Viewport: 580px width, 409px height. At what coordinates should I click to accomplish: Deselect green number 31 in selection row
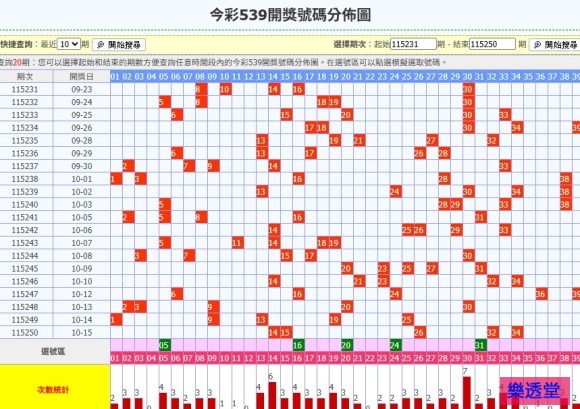click(x=480, y=345)
